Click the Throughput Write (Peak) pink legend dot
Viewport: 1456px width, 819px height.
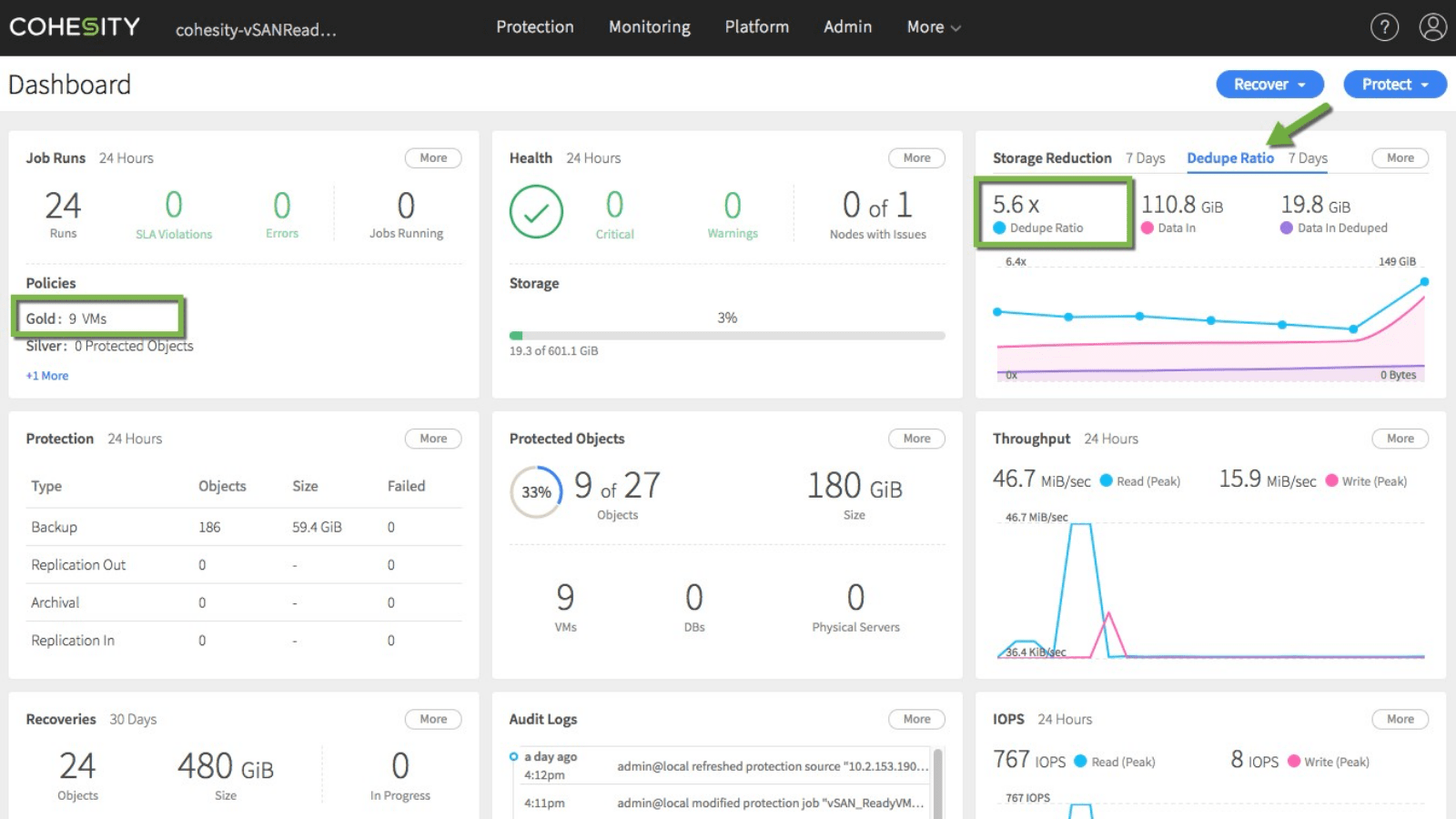1332,480
